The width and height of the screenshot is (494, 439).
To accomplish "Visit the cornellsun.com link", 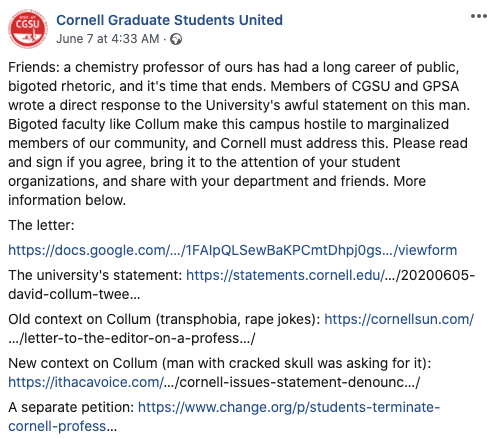I will tap(399, 319).
